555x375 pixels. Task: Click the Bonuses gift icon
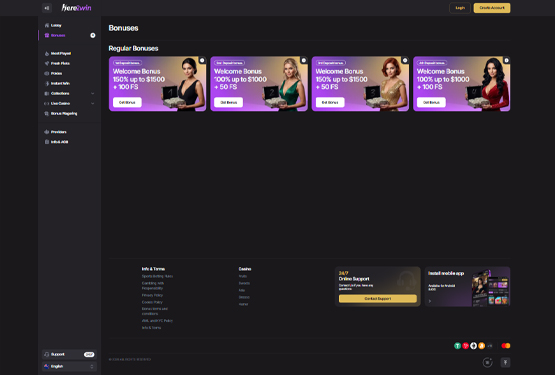click(x=47, y=35)
